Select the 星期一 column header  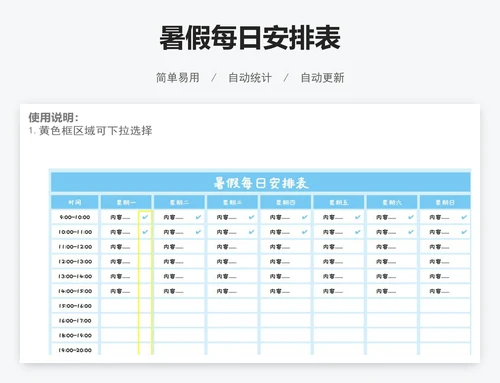126,202
